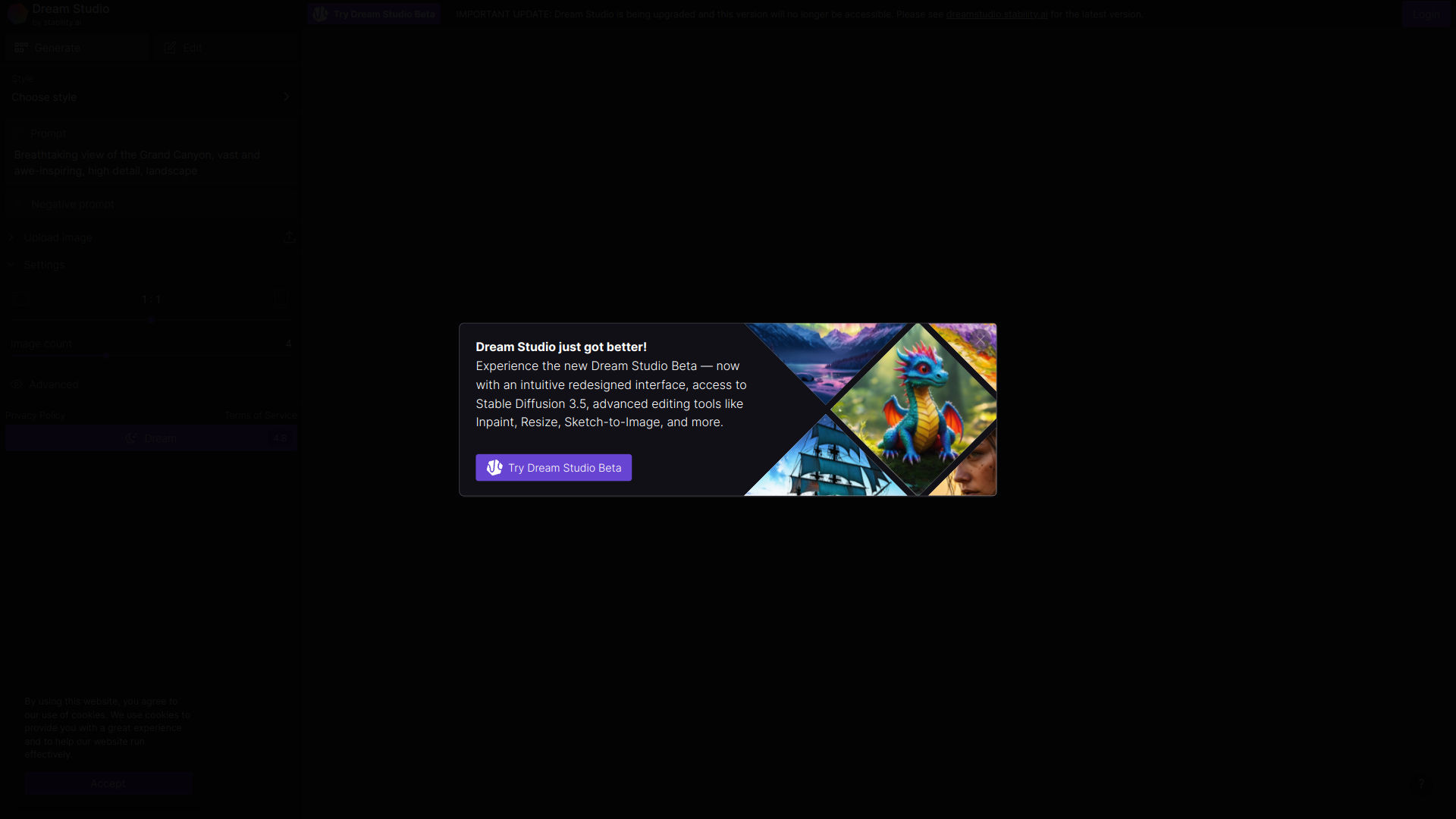Click the upload icon beside Upload image

click(289, 237)
